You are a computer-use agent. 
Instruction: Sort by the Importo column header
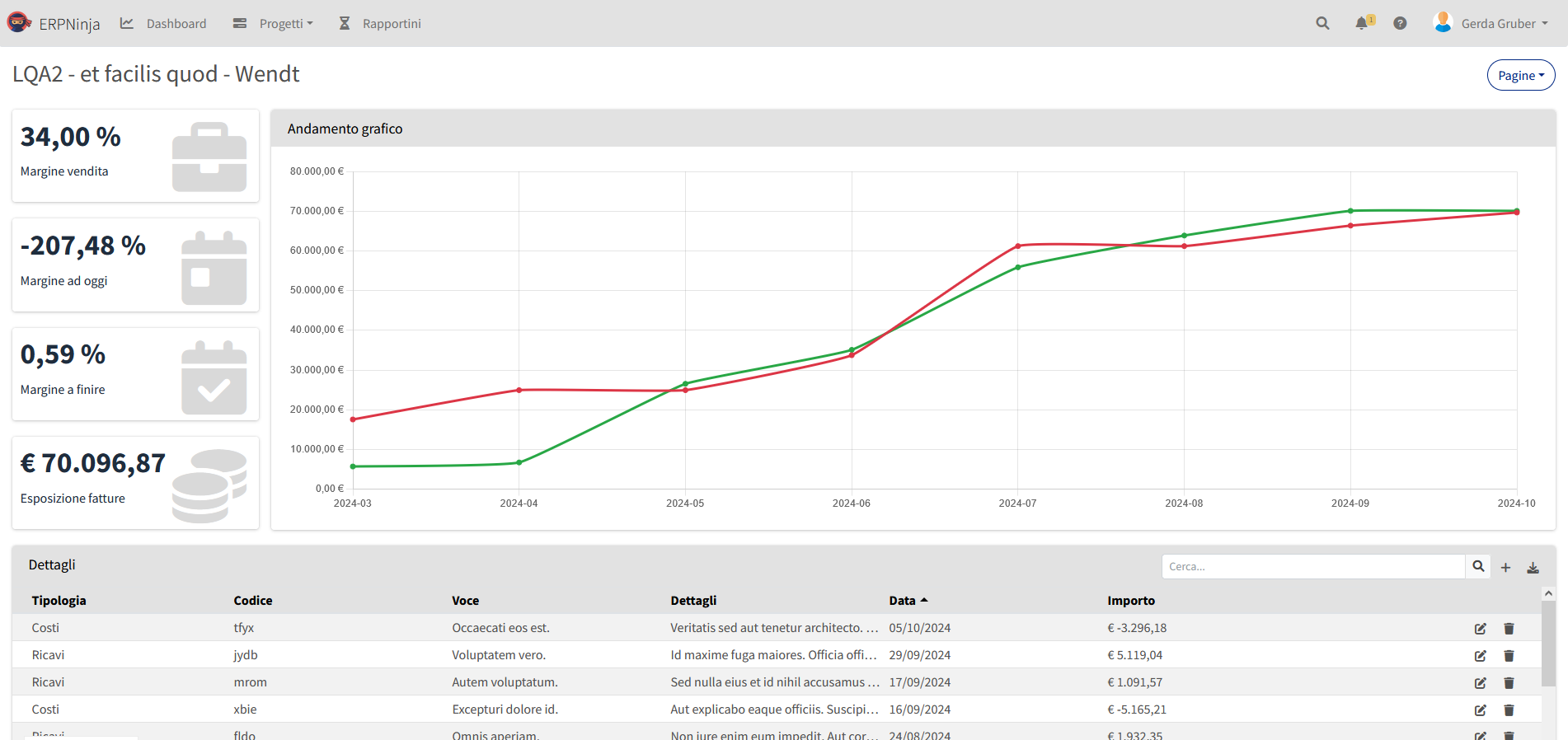coord(1130,600)
